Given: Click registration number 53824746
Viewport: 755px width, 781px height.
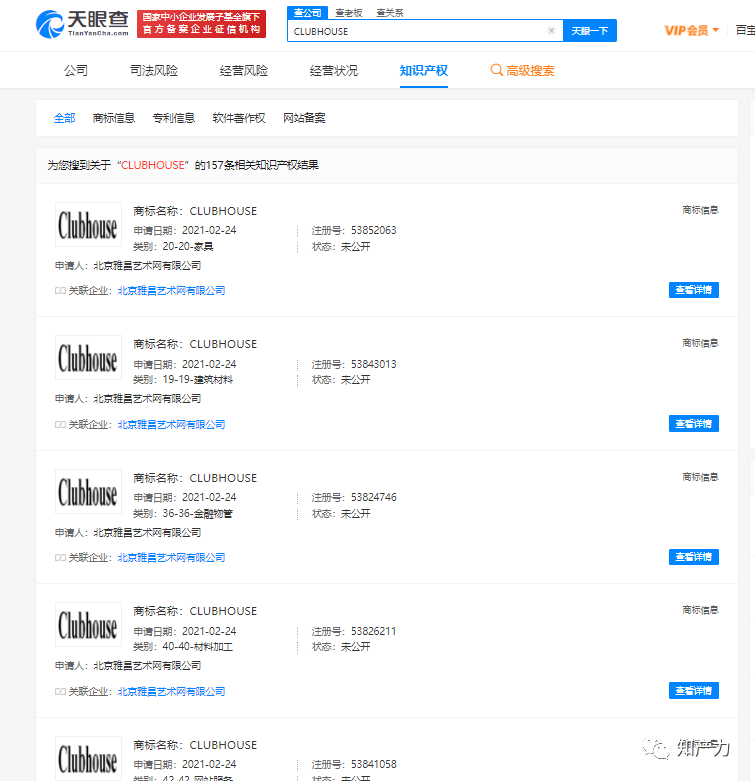Looking at the screenshot, I should tap(374, 497).
